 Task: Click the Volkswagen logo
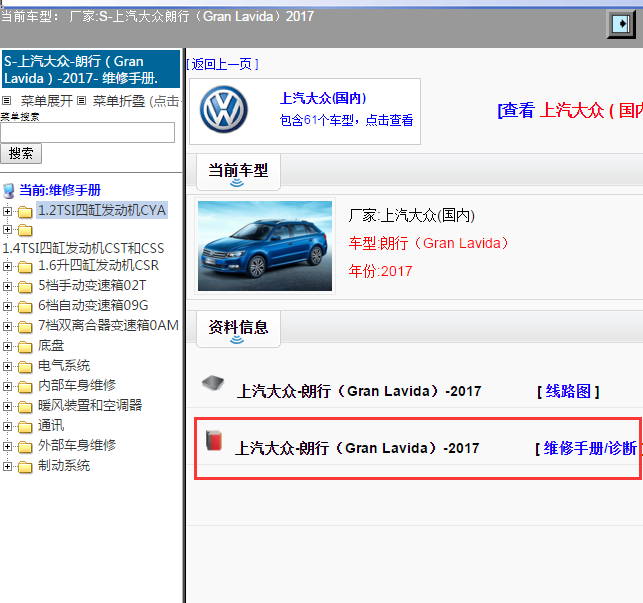click(x=224, y=110)
